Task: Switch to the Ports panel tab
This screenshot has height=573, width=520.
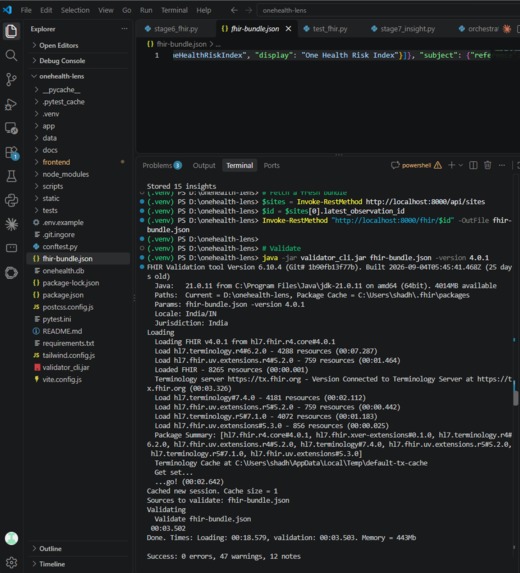Action: pos(272,166)
